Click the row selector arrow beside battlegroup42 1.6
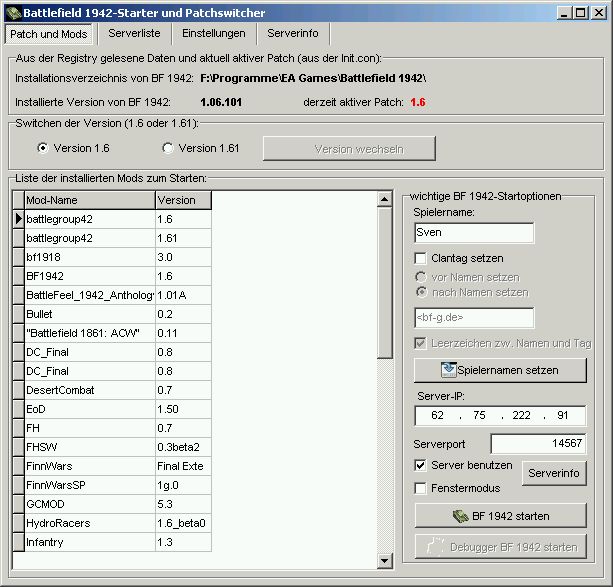 [x=18, y=219]
